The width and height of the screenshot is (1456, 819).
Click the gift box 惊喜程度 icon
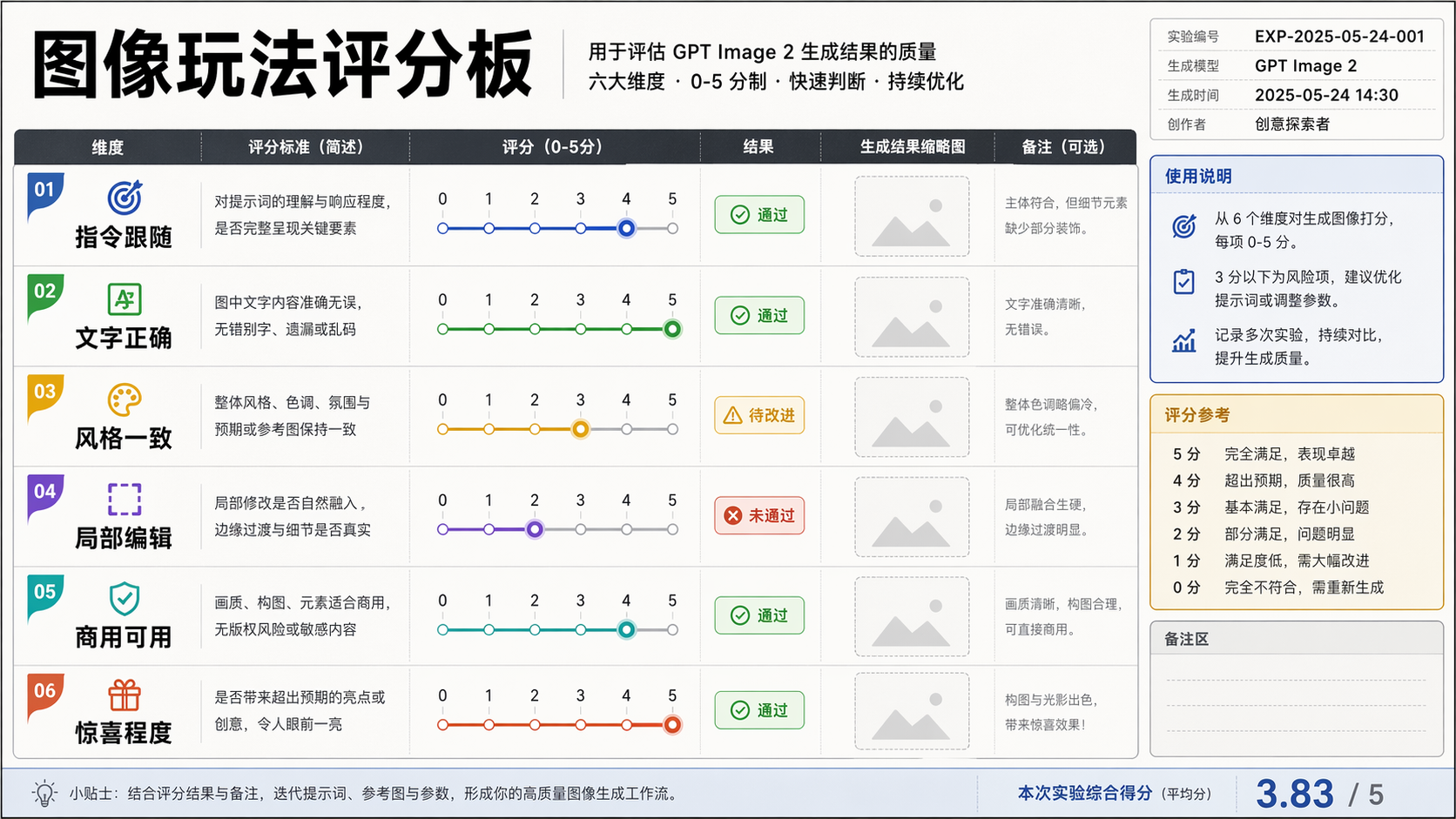tap(125, 695)
